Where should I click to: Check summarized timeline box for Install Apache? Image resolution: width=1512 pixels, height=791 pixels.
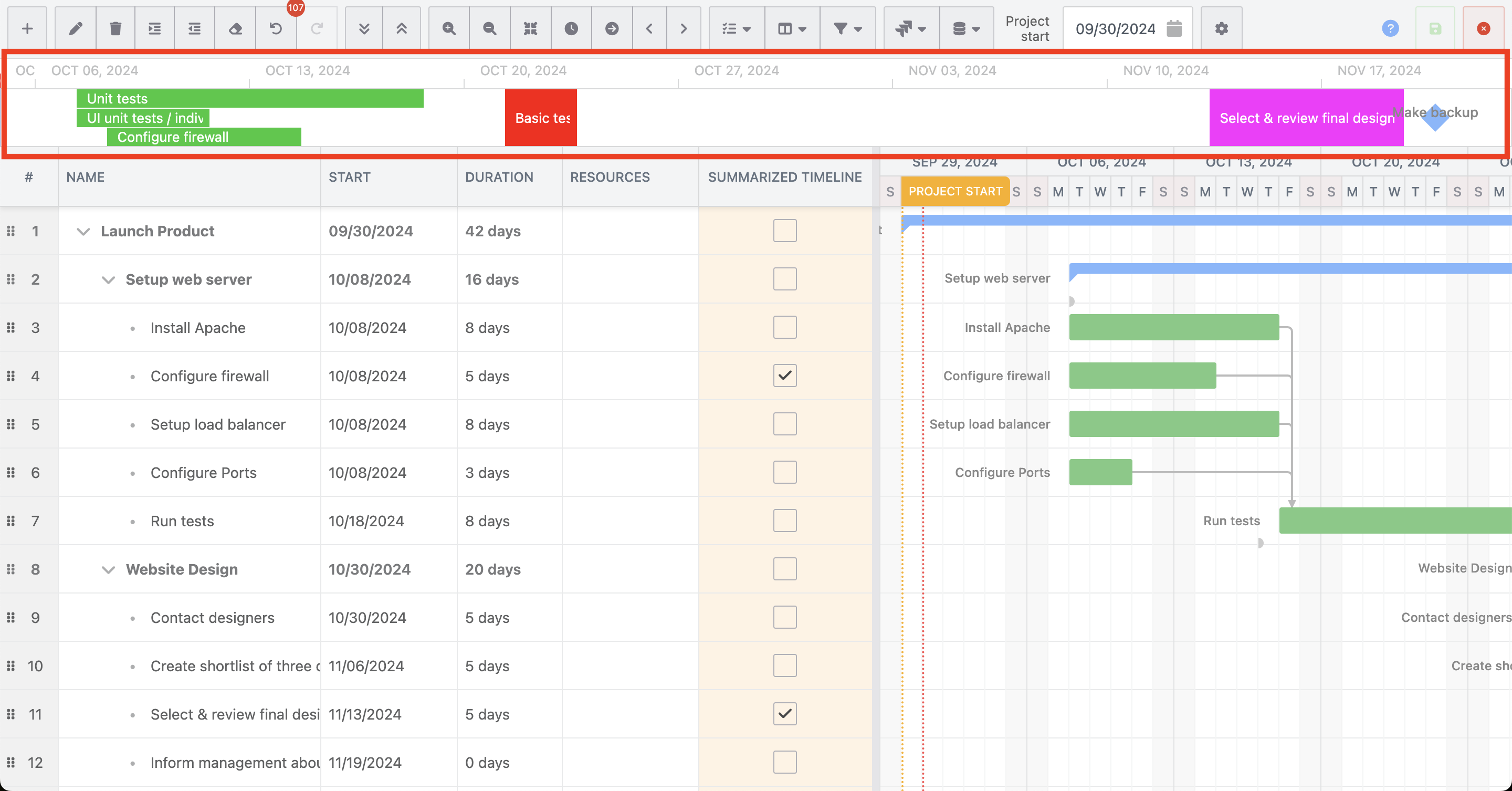(x=785, y=328)
